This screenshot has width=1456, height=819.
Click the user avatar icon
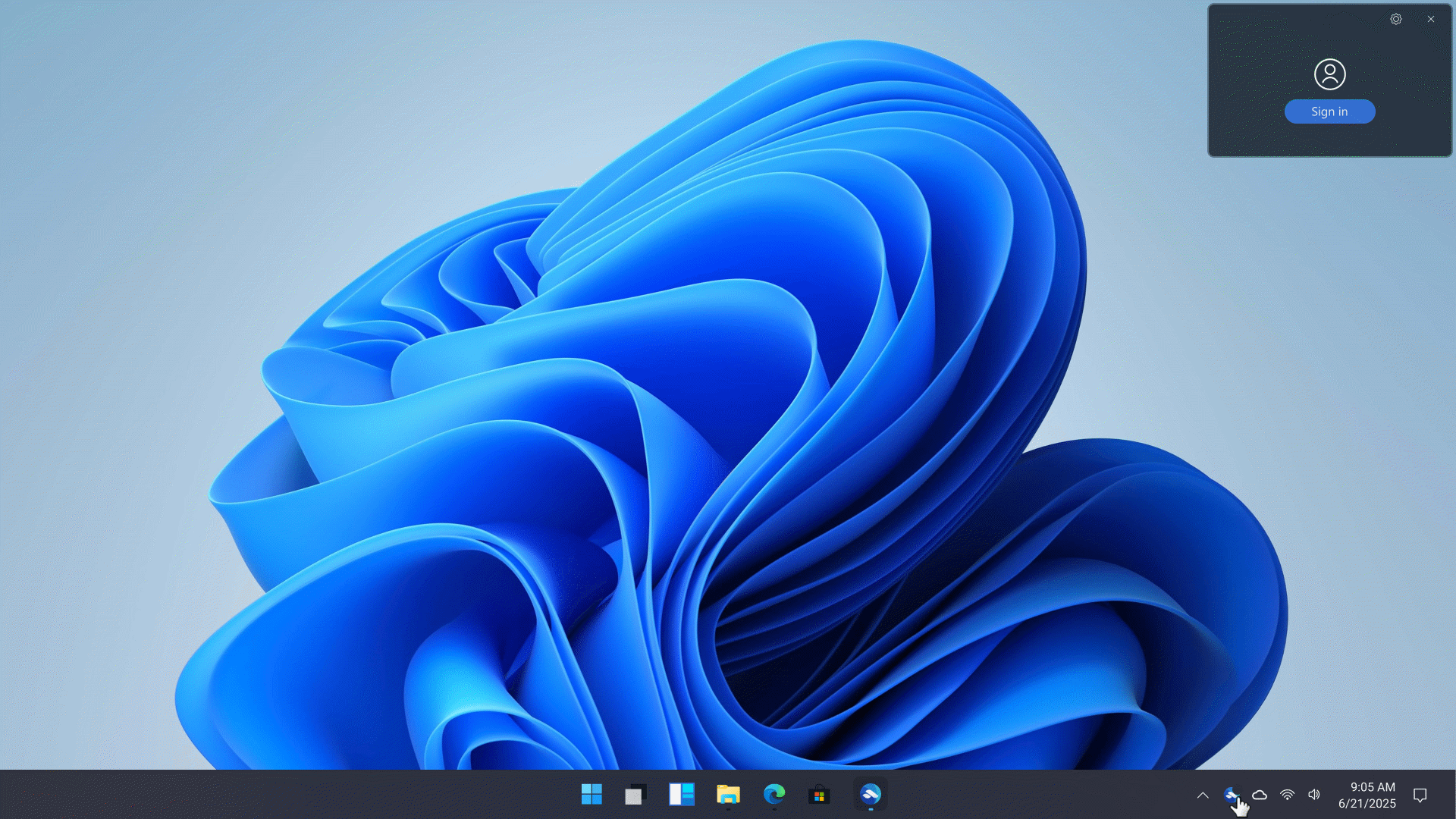[1329, 74]
